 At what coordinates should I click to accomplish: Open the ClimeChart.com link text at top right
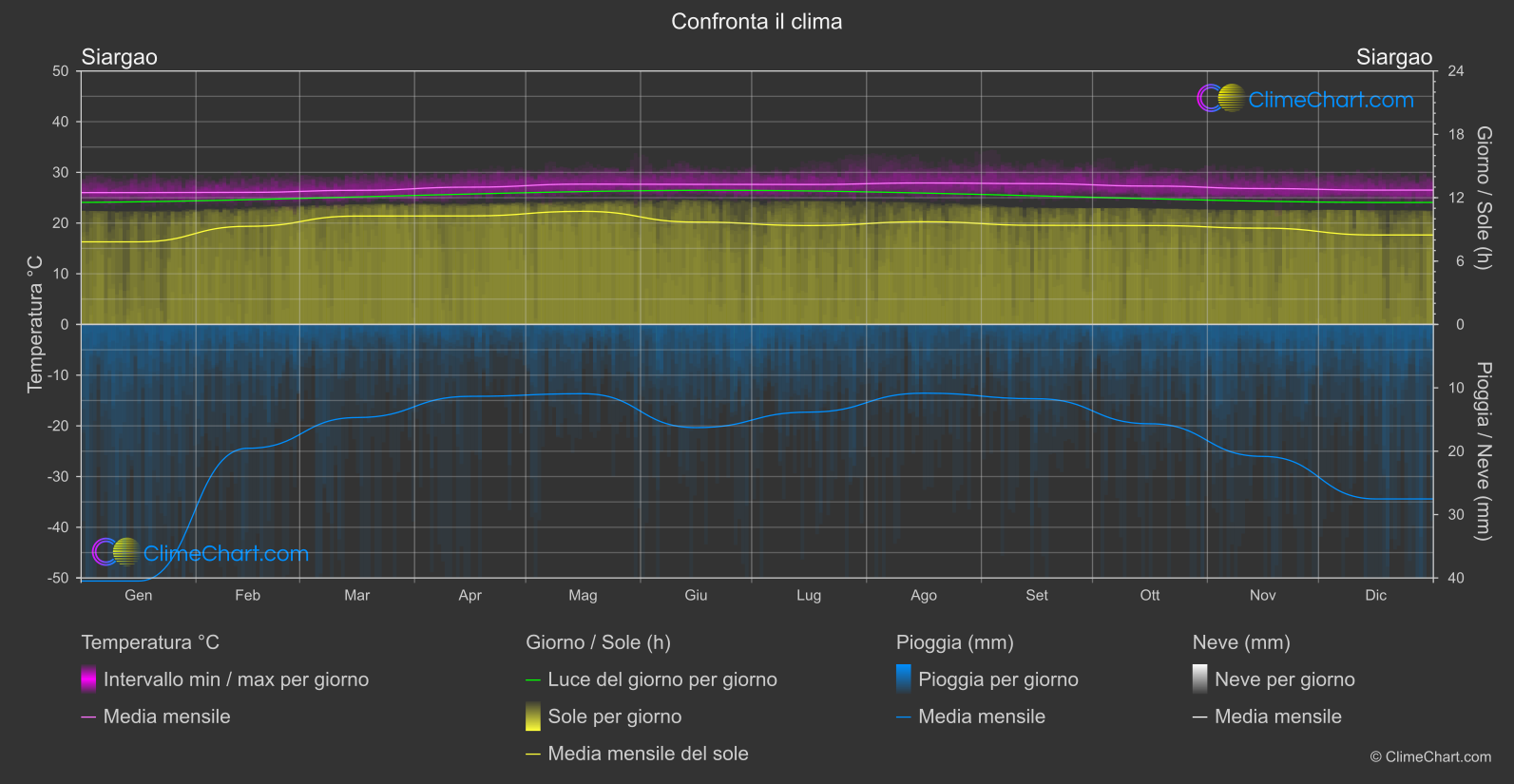pos(1331,100)
